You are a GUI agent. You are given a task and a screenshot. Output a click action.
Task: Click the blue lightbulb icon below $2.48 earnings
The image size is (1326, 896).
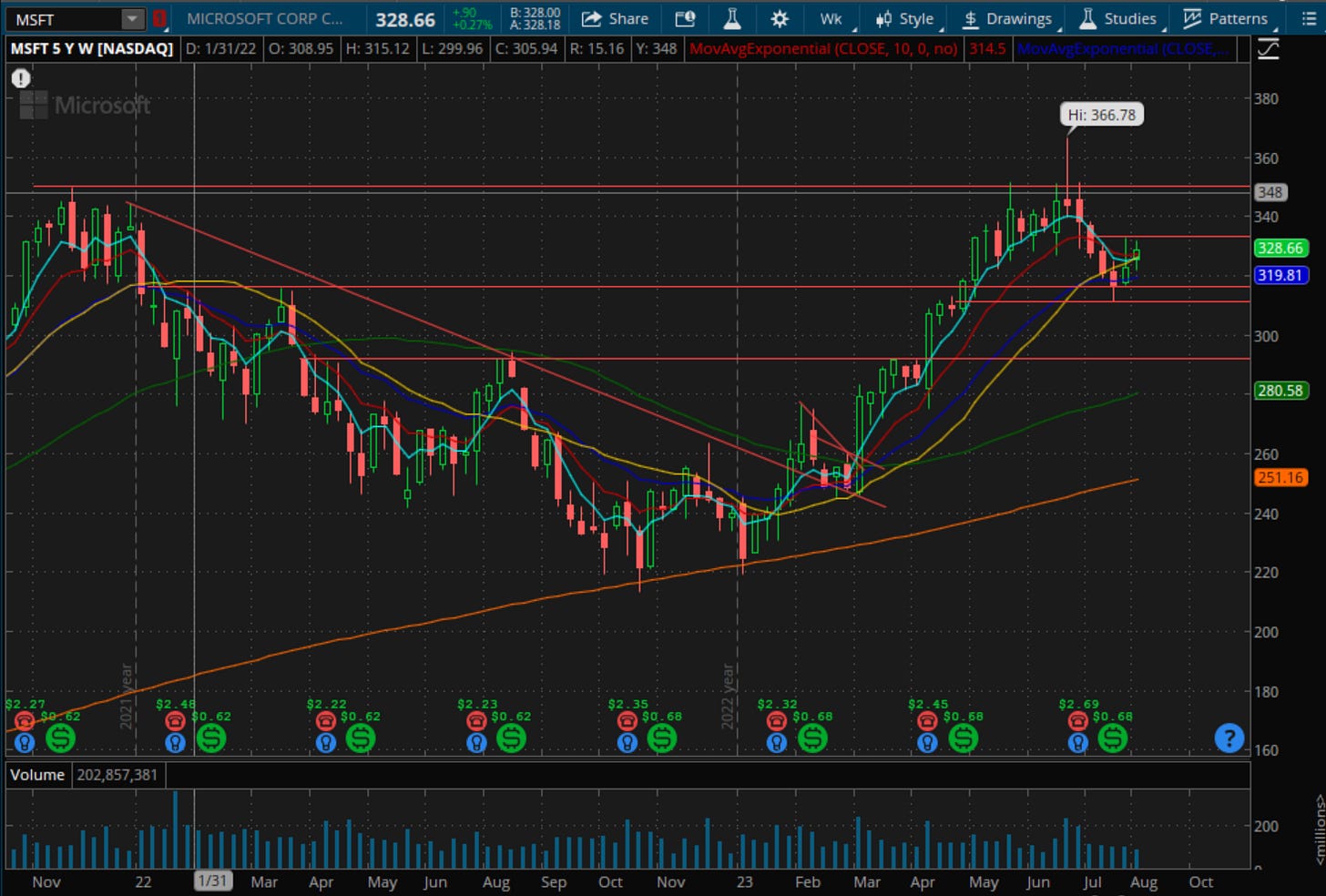175,742
